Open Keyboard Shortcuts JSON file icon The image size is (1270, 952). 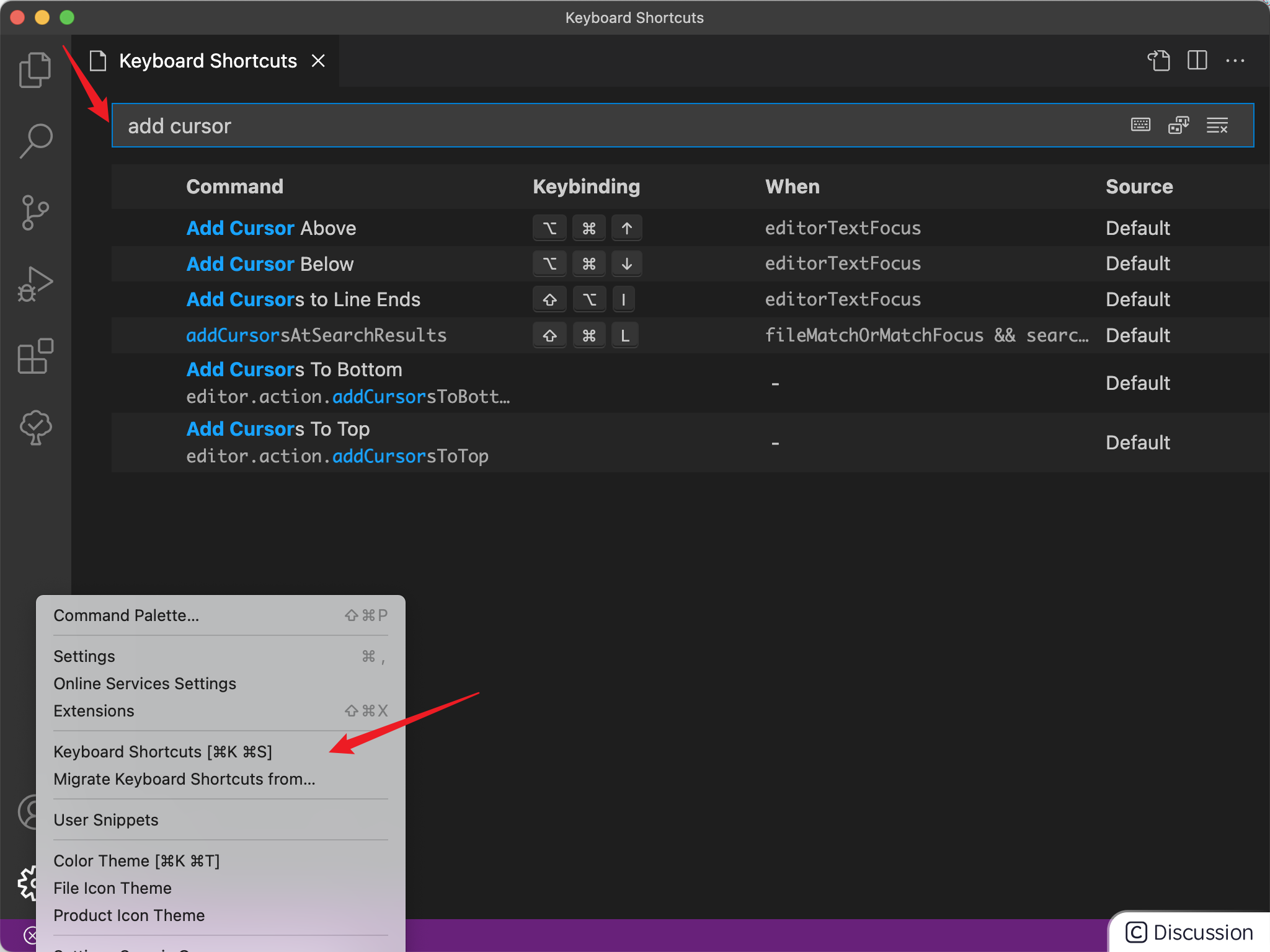(1158, 61)
